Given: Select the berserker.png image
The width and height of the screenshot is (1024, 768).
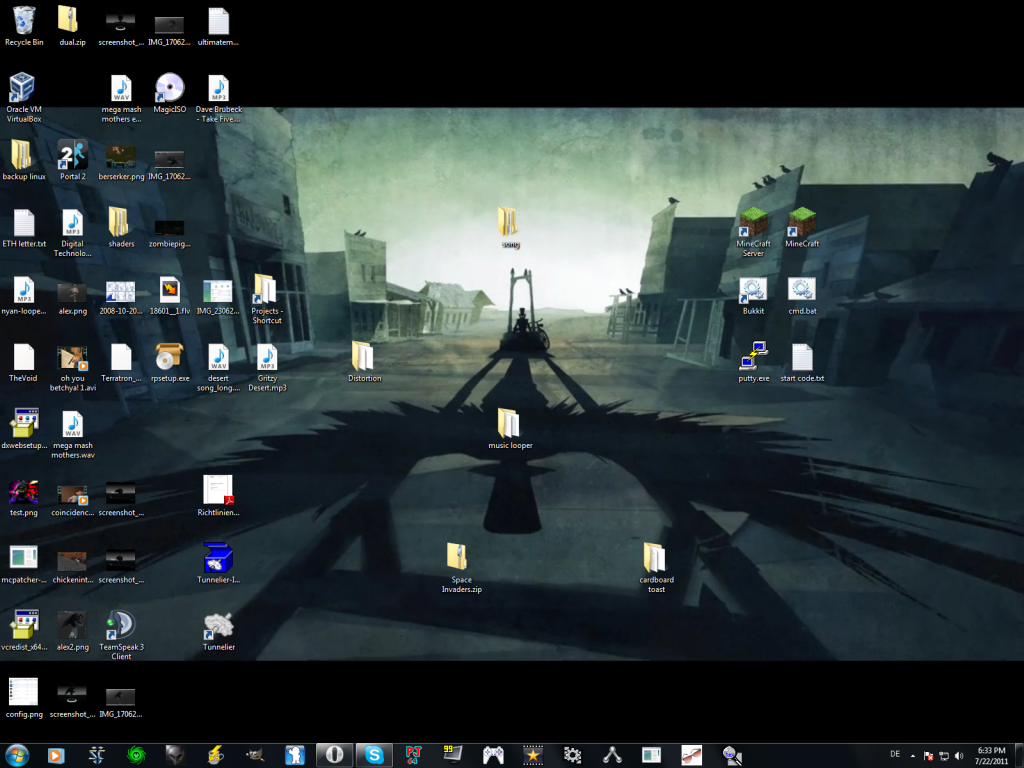Looking at the screenshot, I should [121, 163].
